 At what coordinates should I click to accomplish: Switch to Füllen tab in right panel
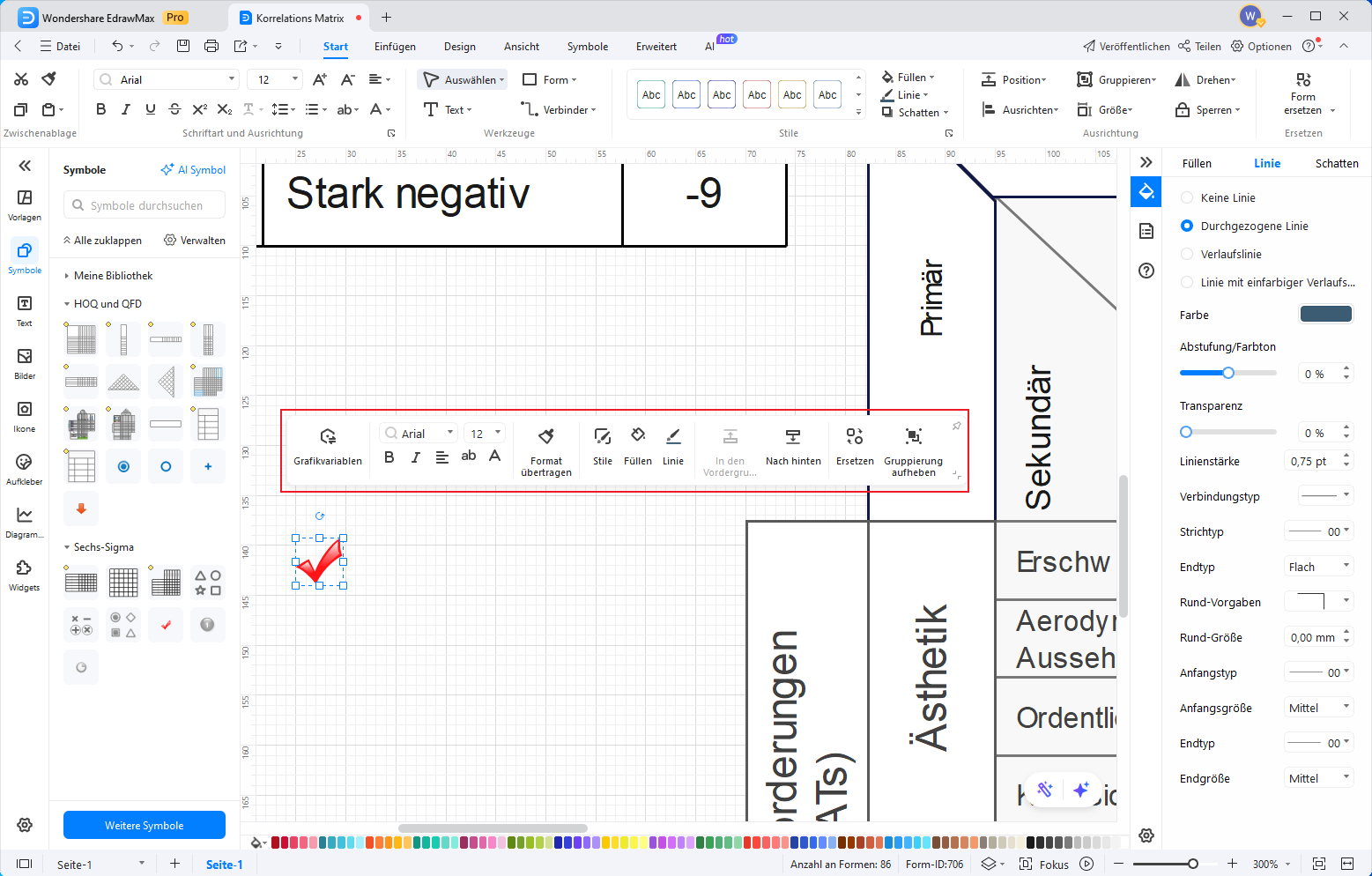(1197, 163)
